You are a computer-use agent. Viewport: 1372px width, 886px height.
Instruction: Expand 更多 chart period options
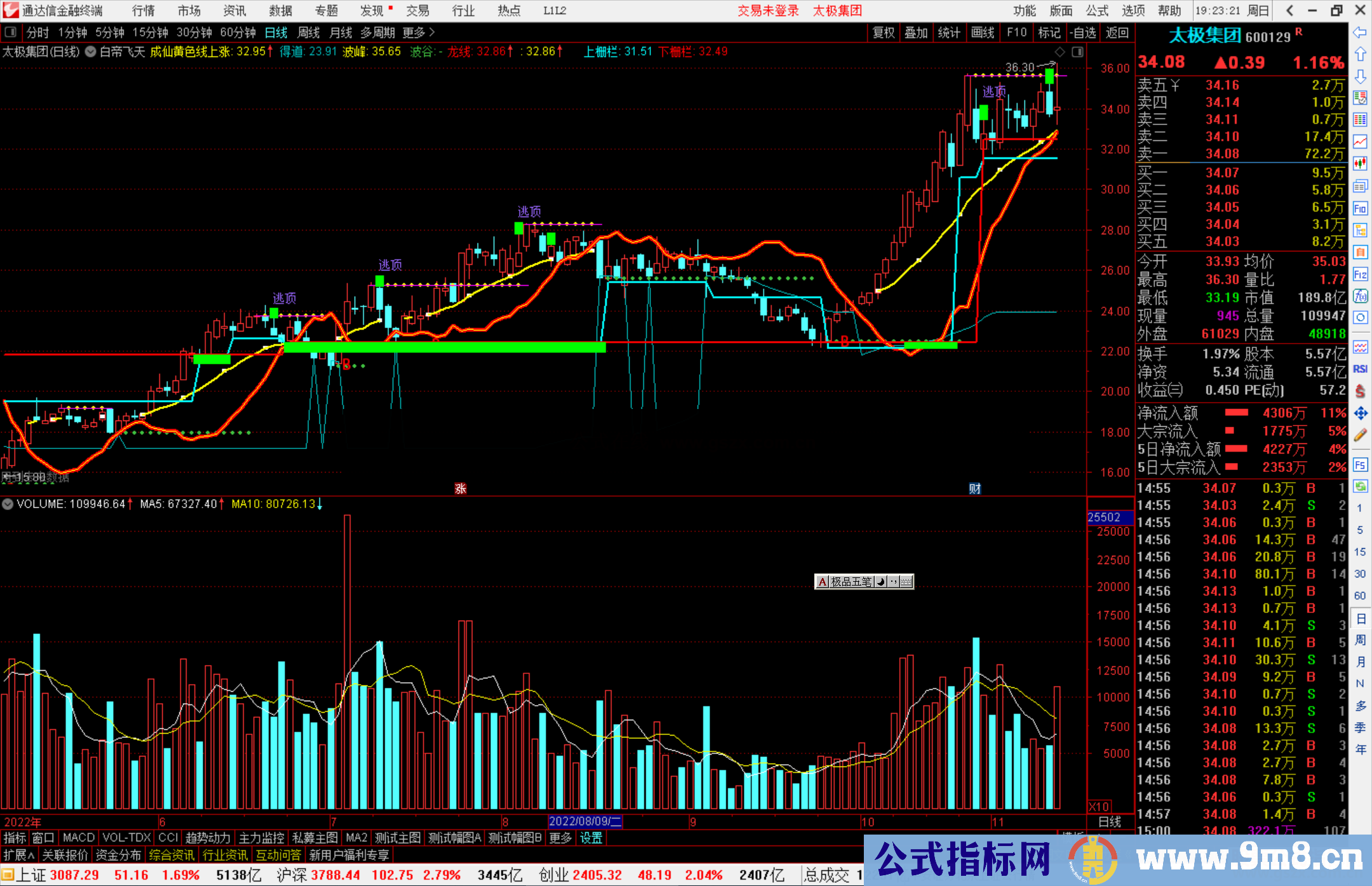point(418,32)
